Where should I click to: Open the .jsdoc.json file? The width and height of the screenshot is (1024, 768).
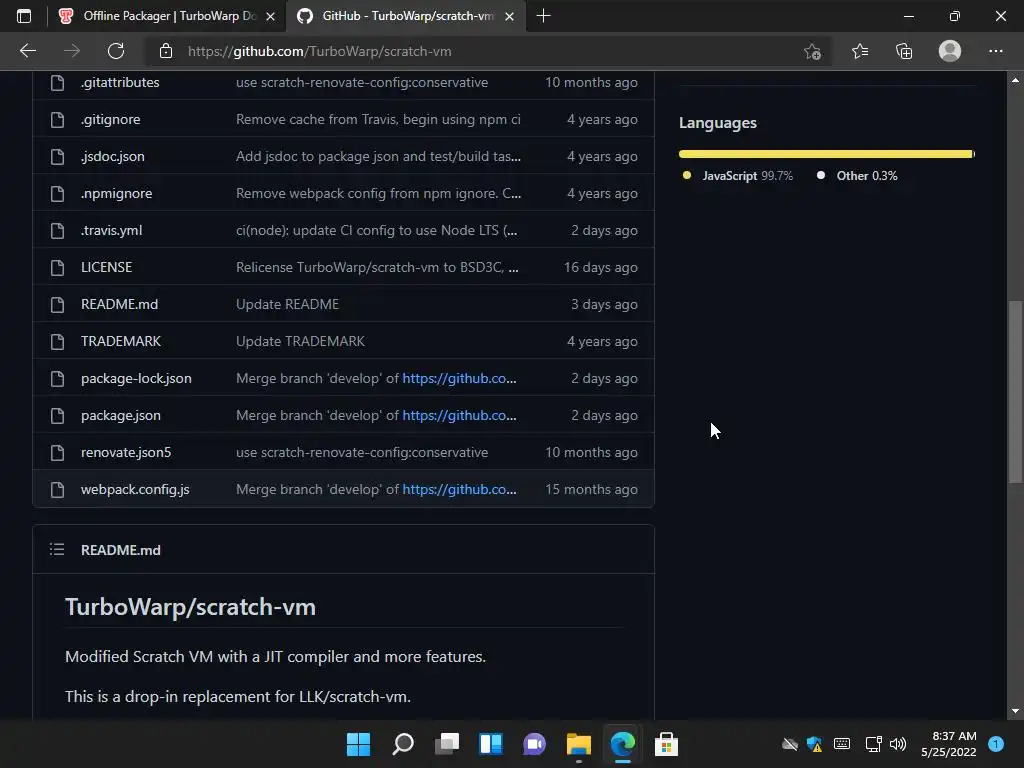pyautogui.click(x=113, y=157)
